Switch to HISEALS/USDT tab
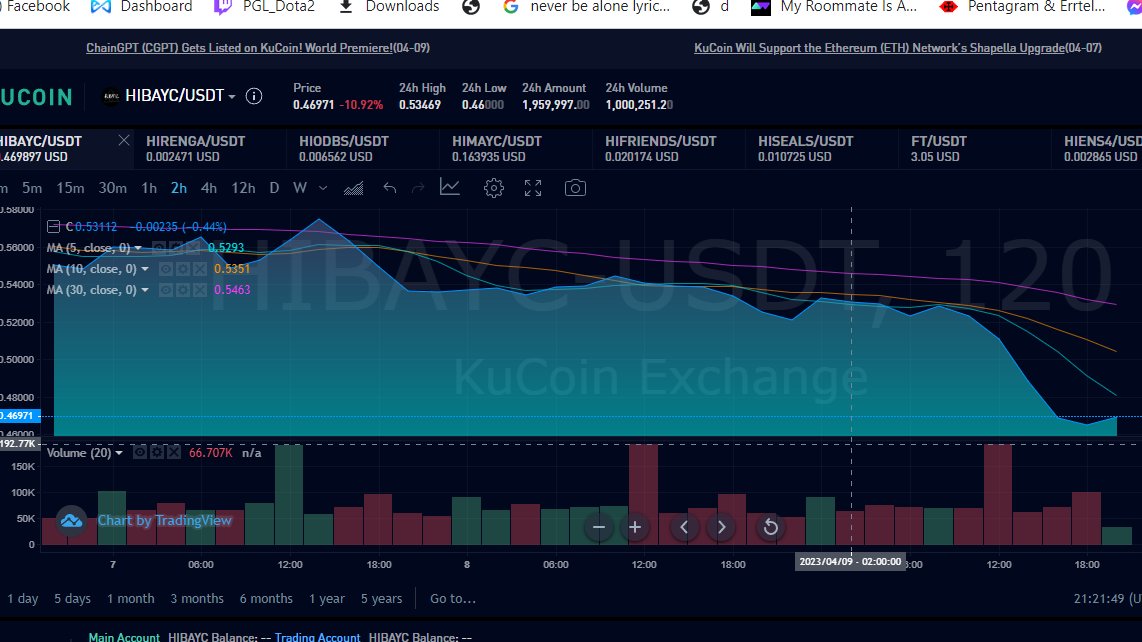This screenshot has height=642, width=1142. click(821, 149)
